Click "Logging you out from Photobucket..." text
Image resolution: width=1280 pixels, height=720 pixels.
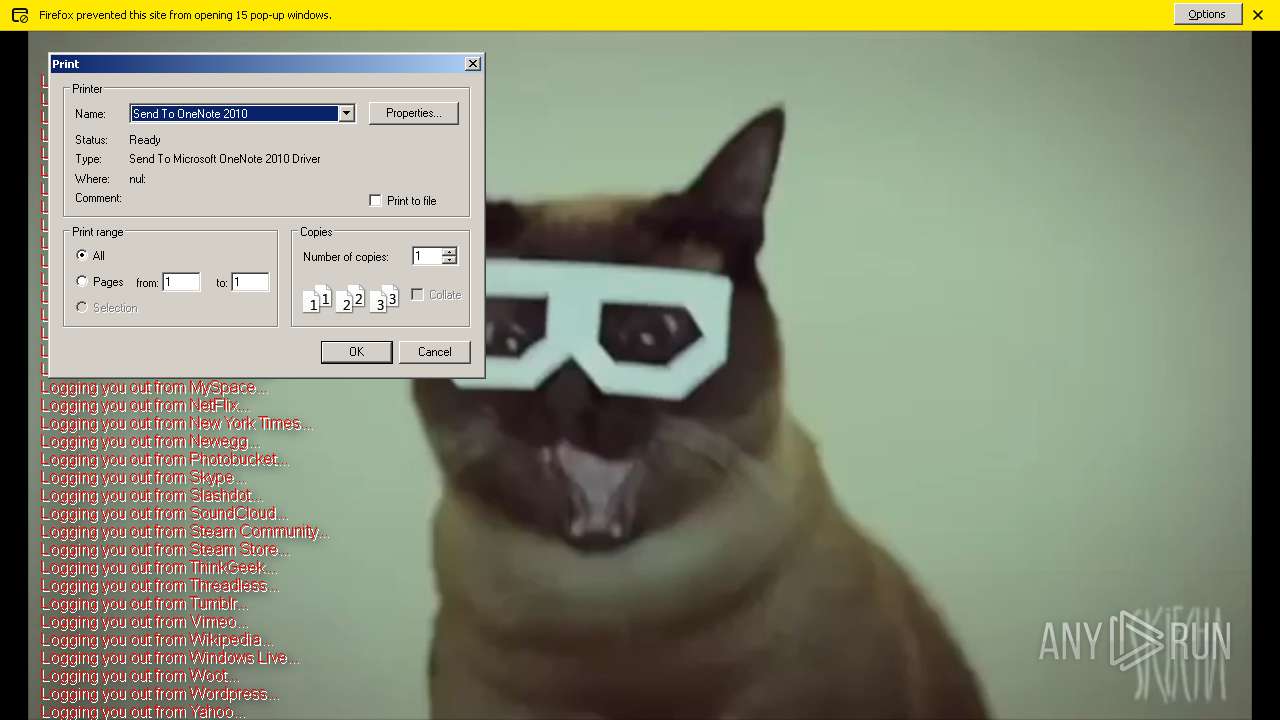[x=165, y=460]
